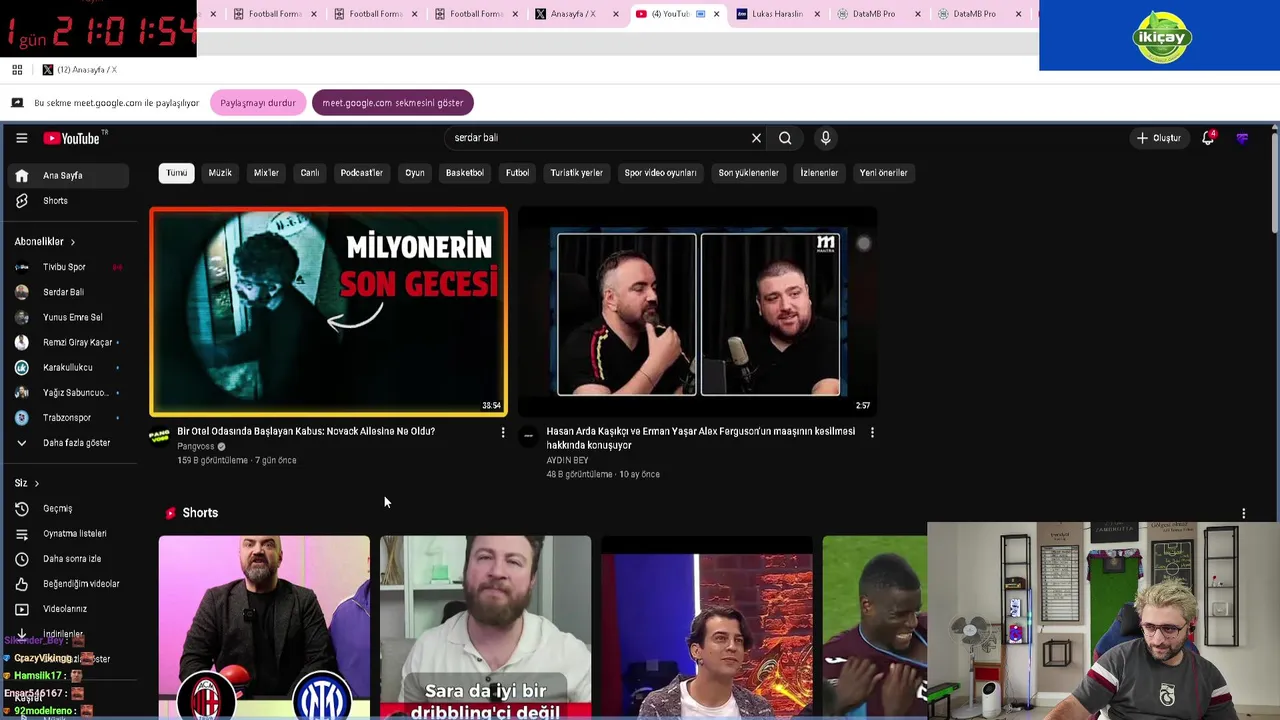Open the Serdar Ali subscription channel
This screenshot has width=1280, height=720.
point(68,292)
